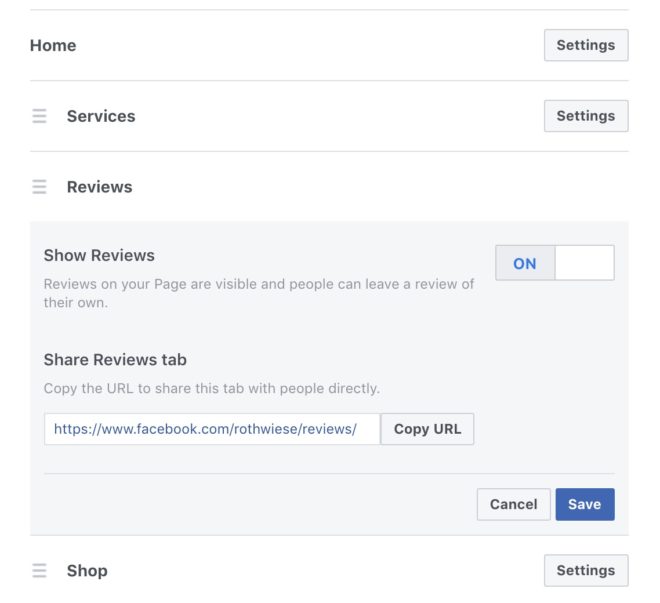Open Settings for the Home tab
Image resolution: width=660 pixels, height=603 pixels.
pos(586,45)
